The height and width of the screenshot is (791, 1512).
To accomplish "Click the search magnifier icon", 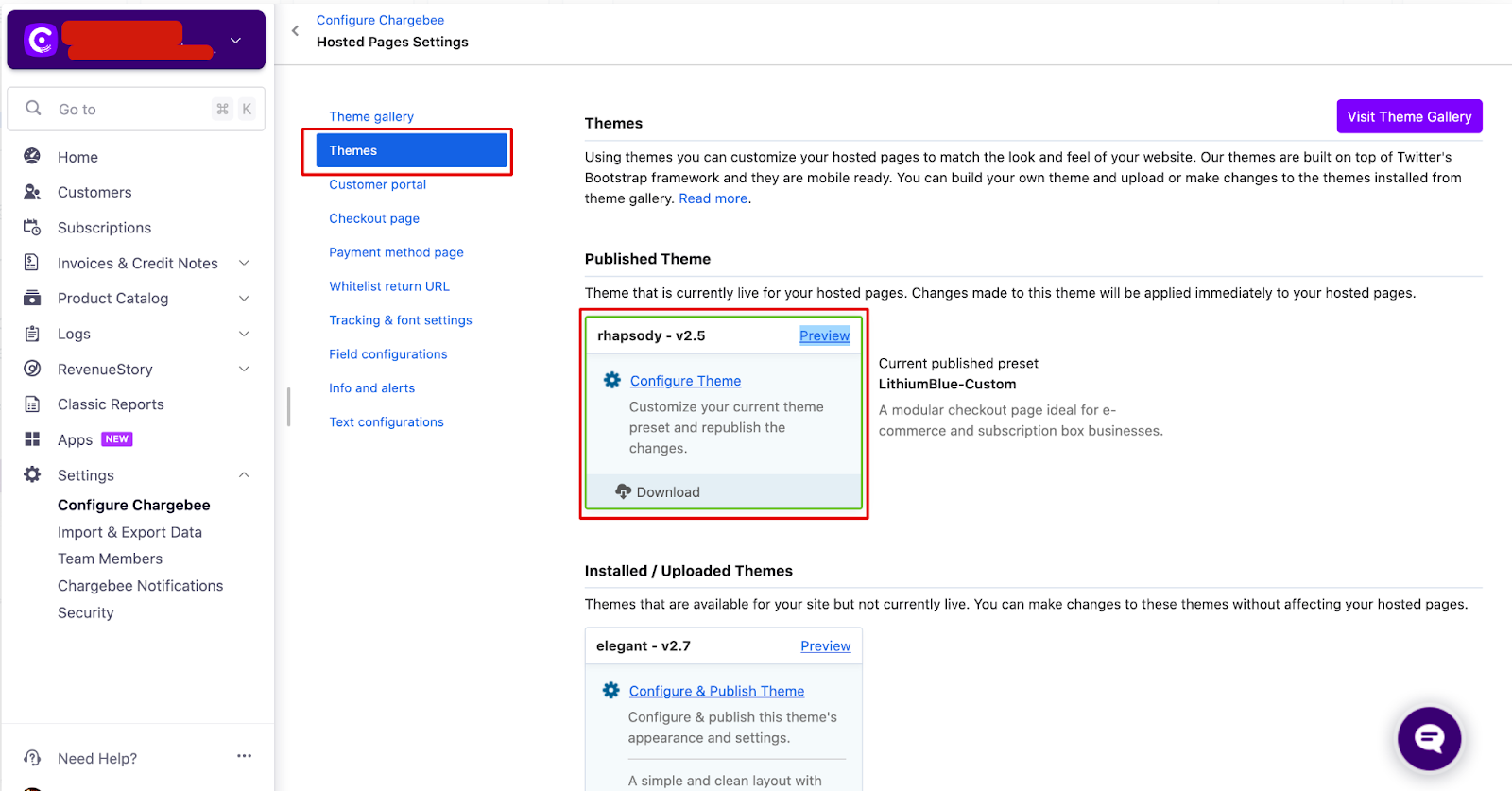I will click(x=33, y=108).
